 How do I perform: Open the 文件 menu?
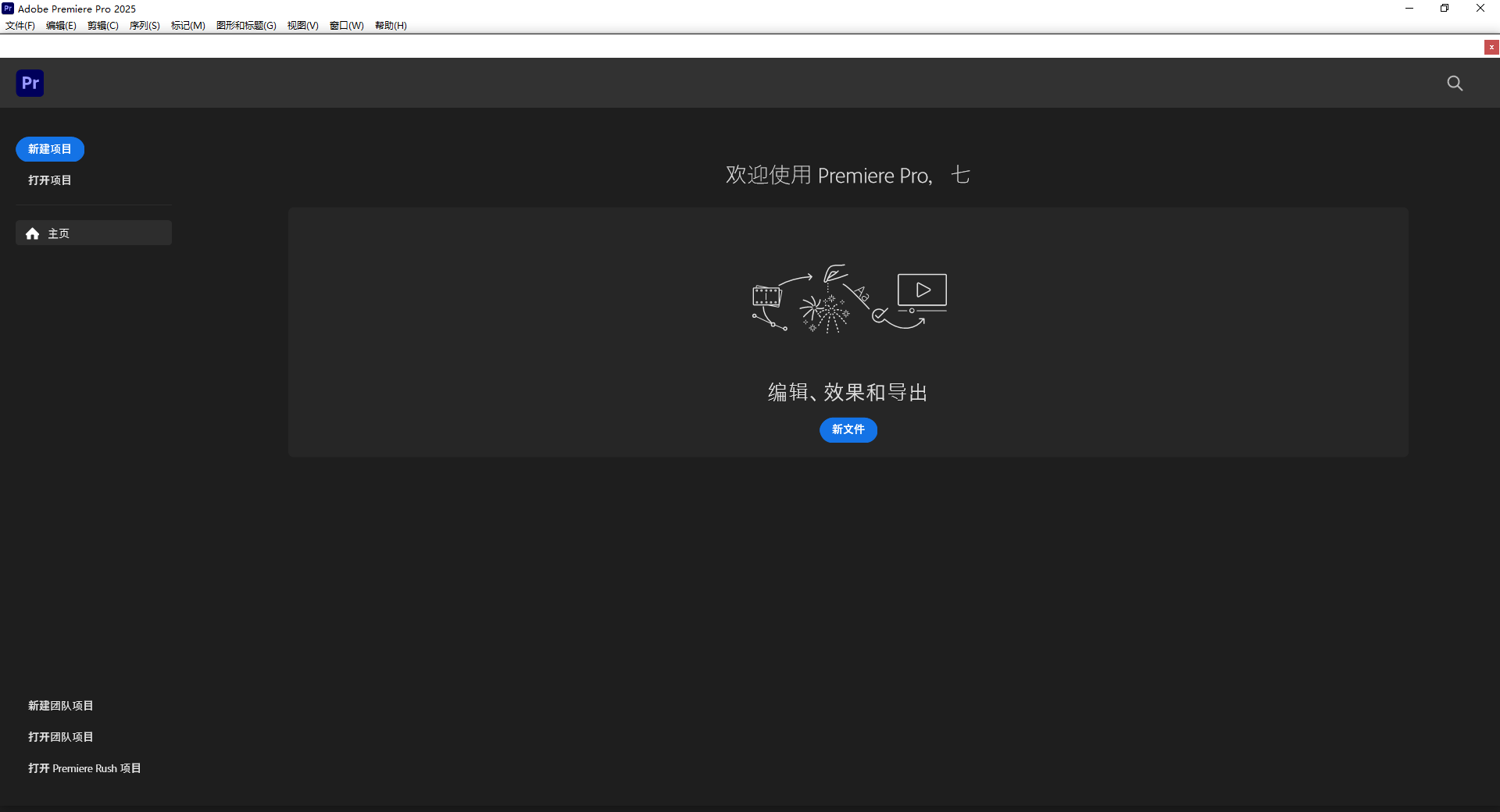point(20,25)
